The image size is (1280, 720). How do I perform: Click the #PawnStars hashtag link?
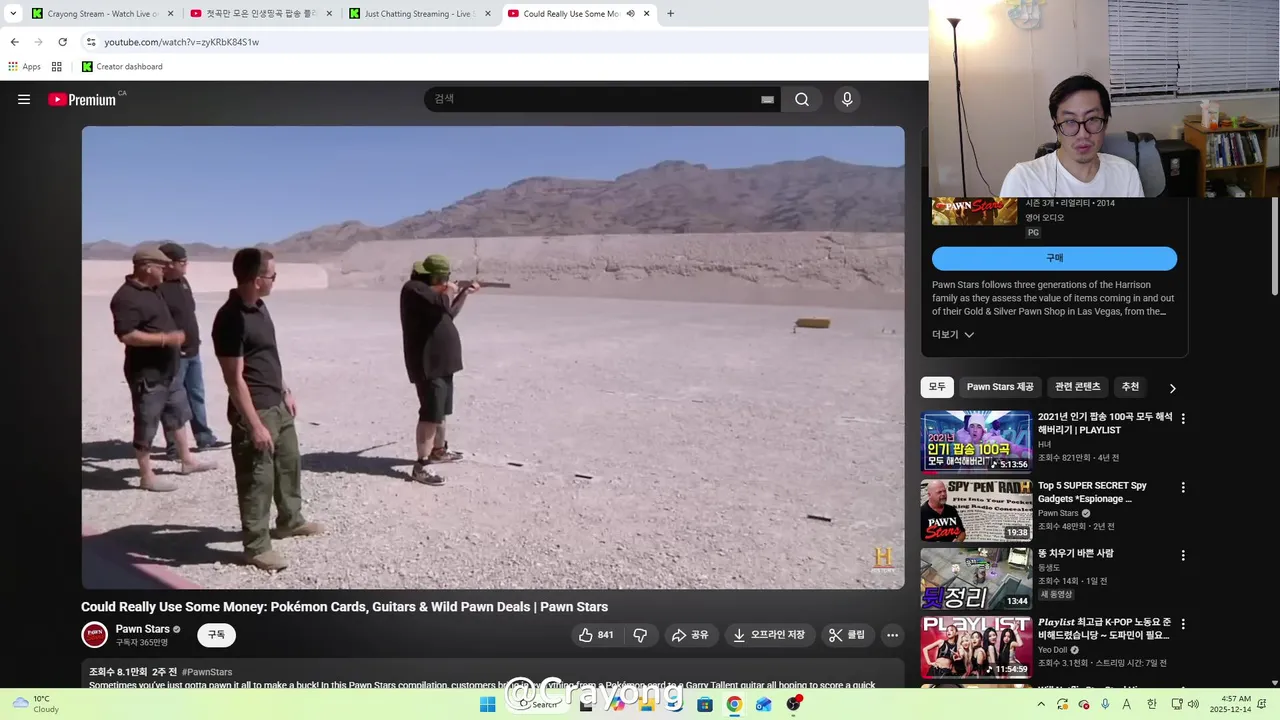pyautogui.click(x=207, y=672)
